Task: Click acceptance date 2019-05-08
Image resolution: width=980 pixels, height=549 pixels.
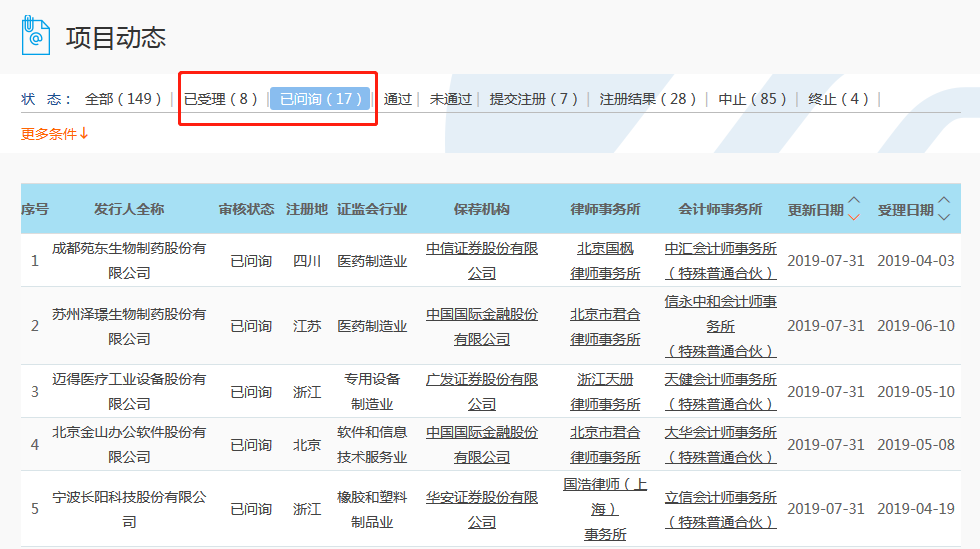Action: [x=916, y=445]
